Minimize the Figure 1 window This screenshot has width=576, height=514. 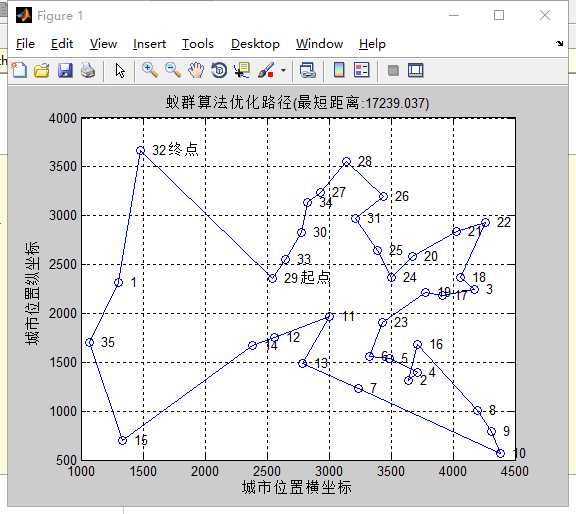pos(454,15)
